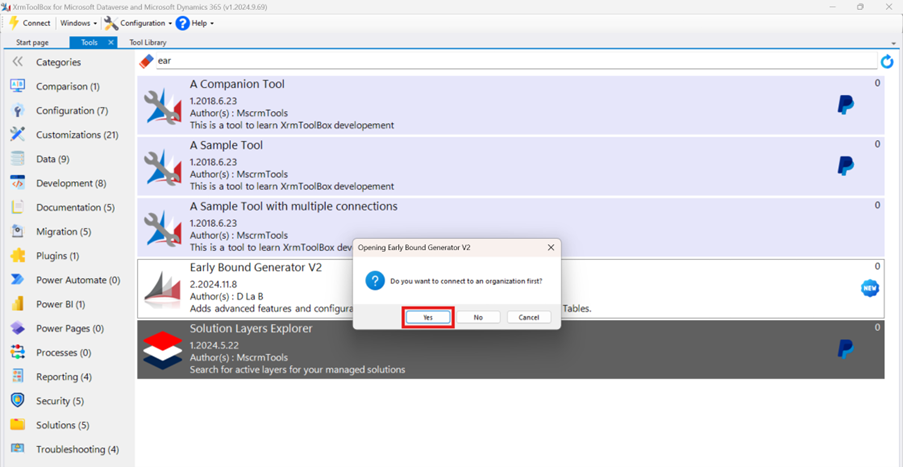Click the NEW badge on Early Bound Generator

869,289
